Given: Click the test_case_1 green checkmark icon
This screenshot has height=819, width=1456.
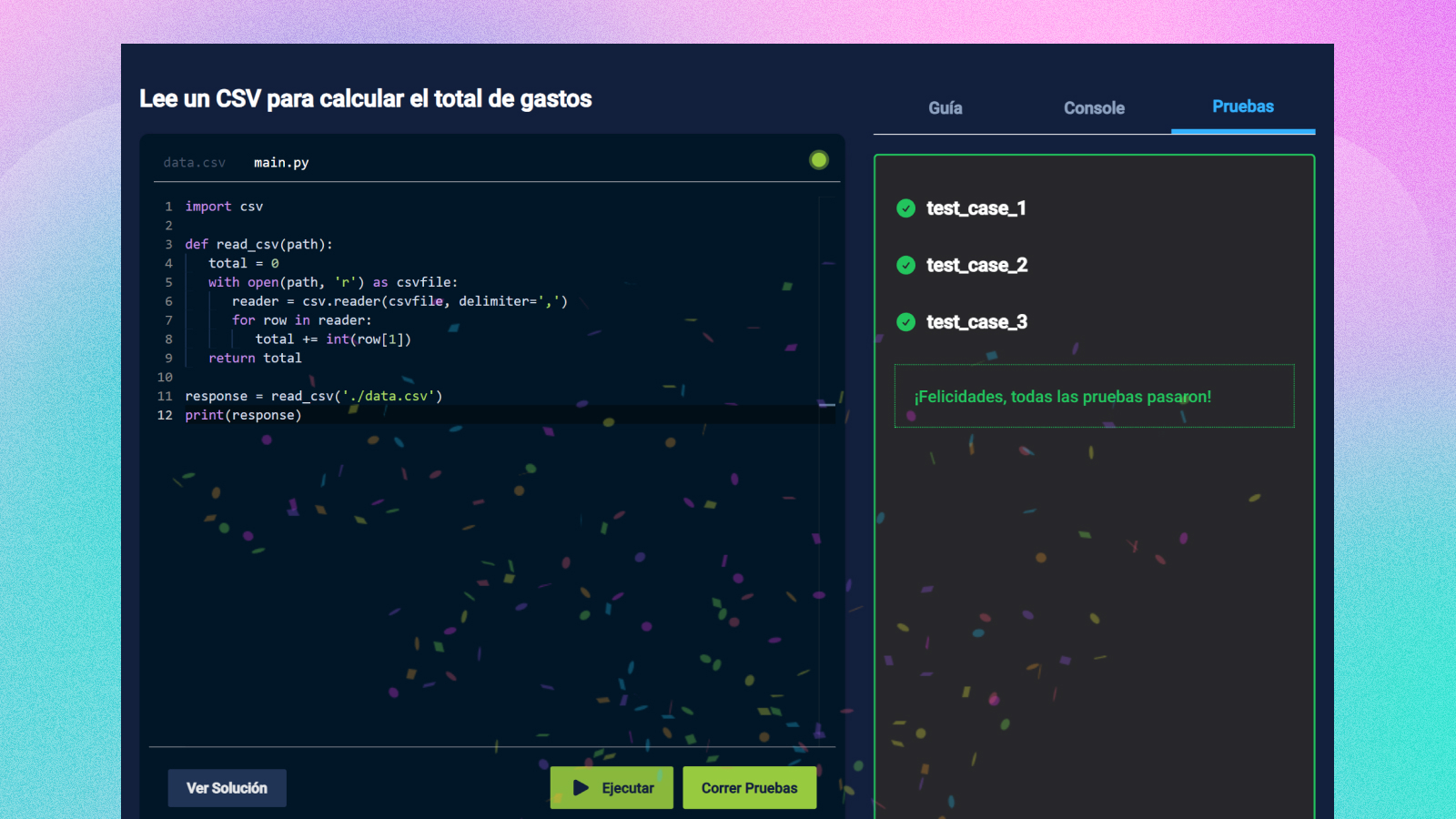Looking at the screenshot, I should point(905,208).
